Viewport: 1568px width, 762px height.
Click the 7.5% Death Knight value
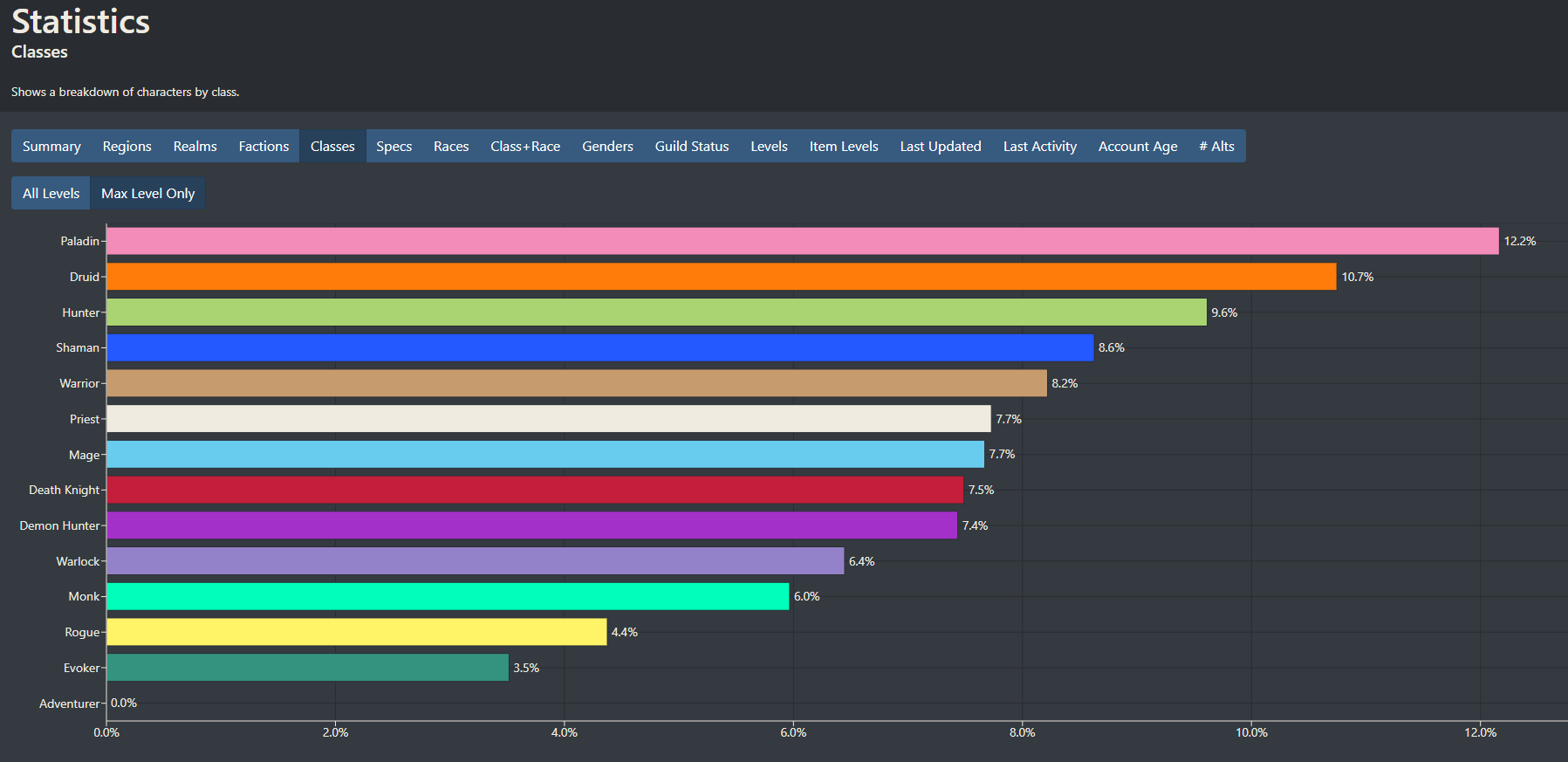(x=981, y=490)
